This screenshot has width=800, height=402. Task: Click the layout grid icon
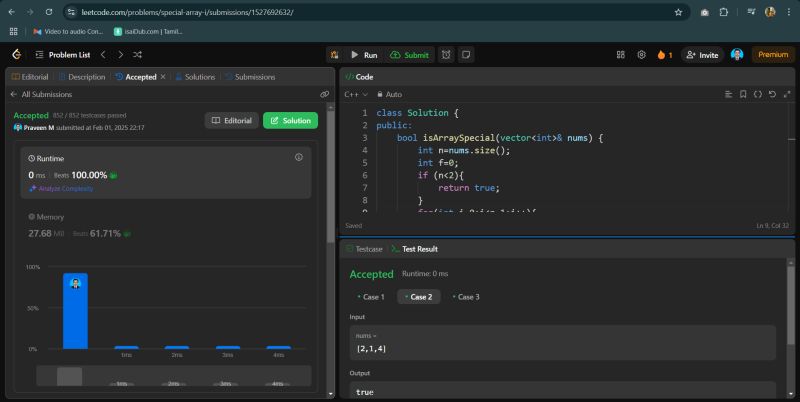pyautogui.click(x=620, y=55)
